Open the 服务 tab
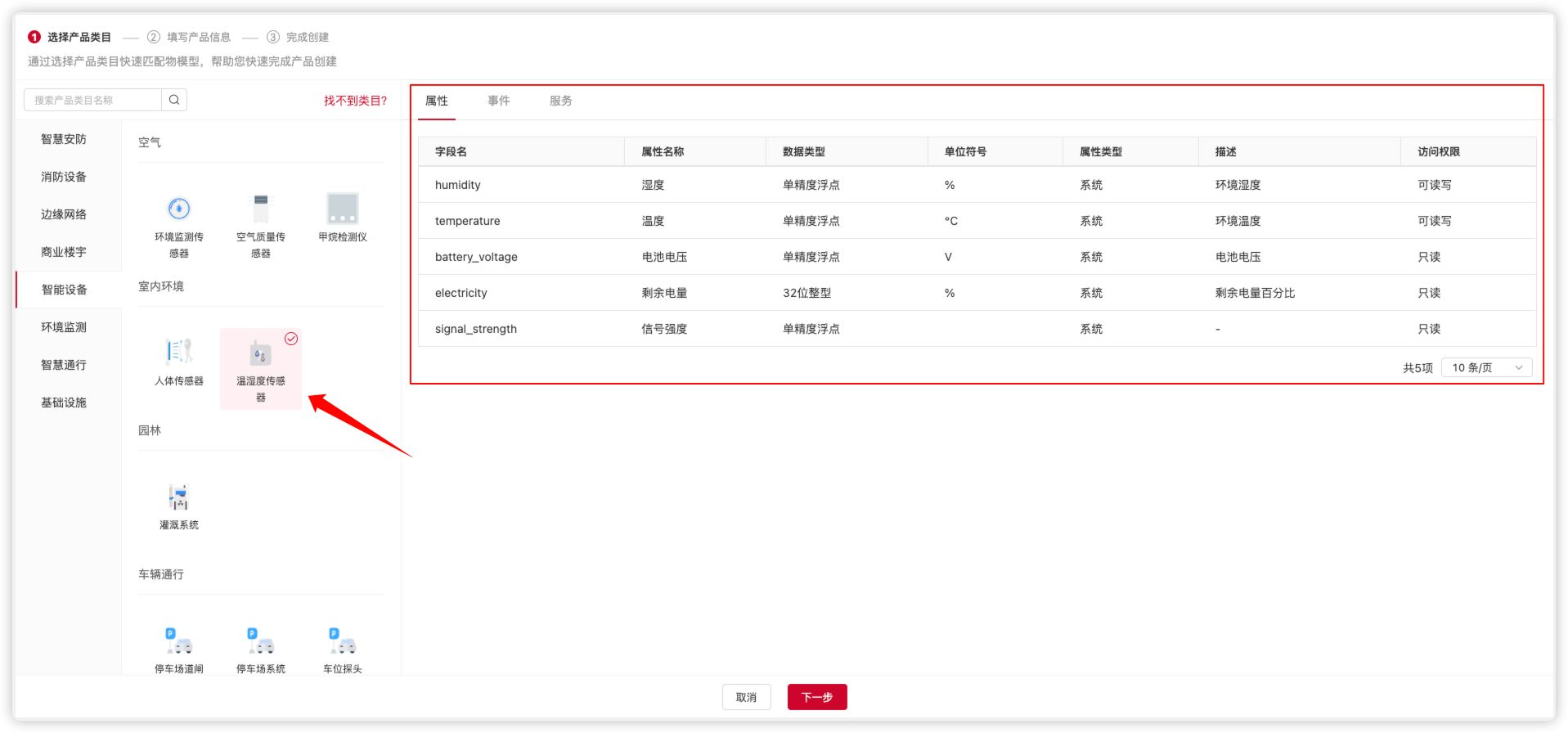 [x=560, y=101]
